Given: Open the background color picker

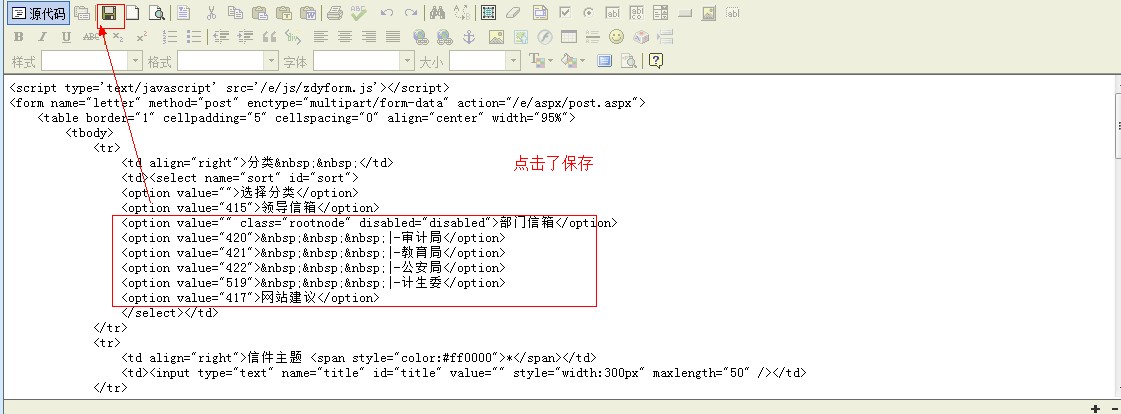Looking at the screenshot, I should click(573, 61).
